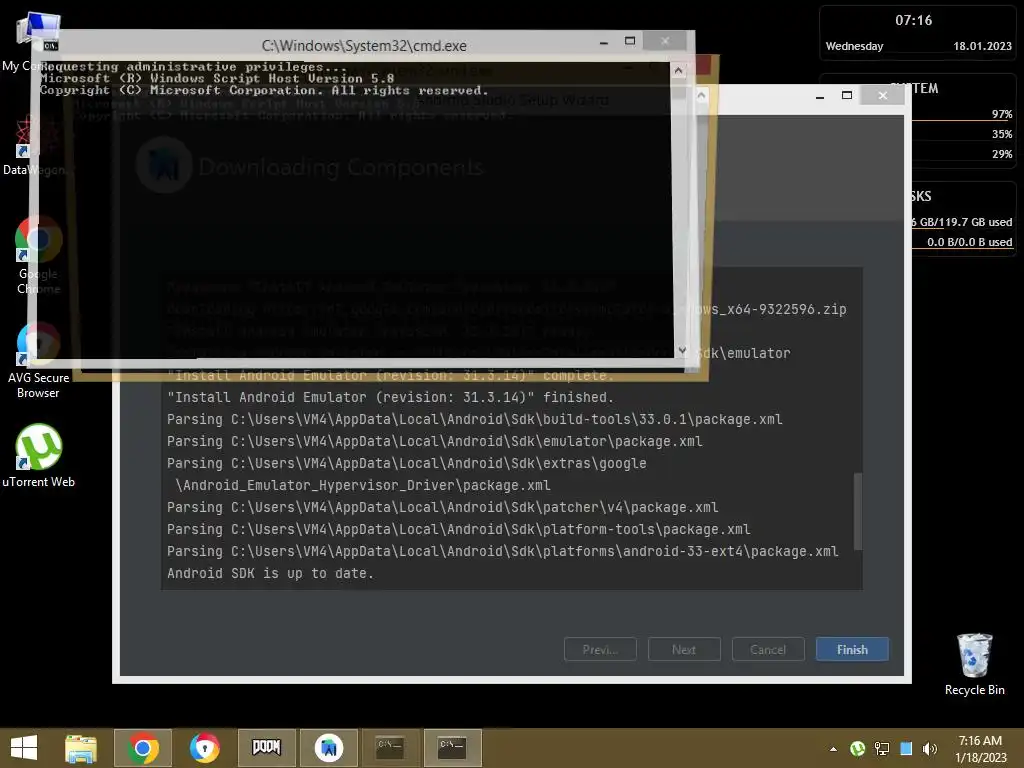
Task: Click the cmd.exe window title bar
Action: [x=364, y=46]
